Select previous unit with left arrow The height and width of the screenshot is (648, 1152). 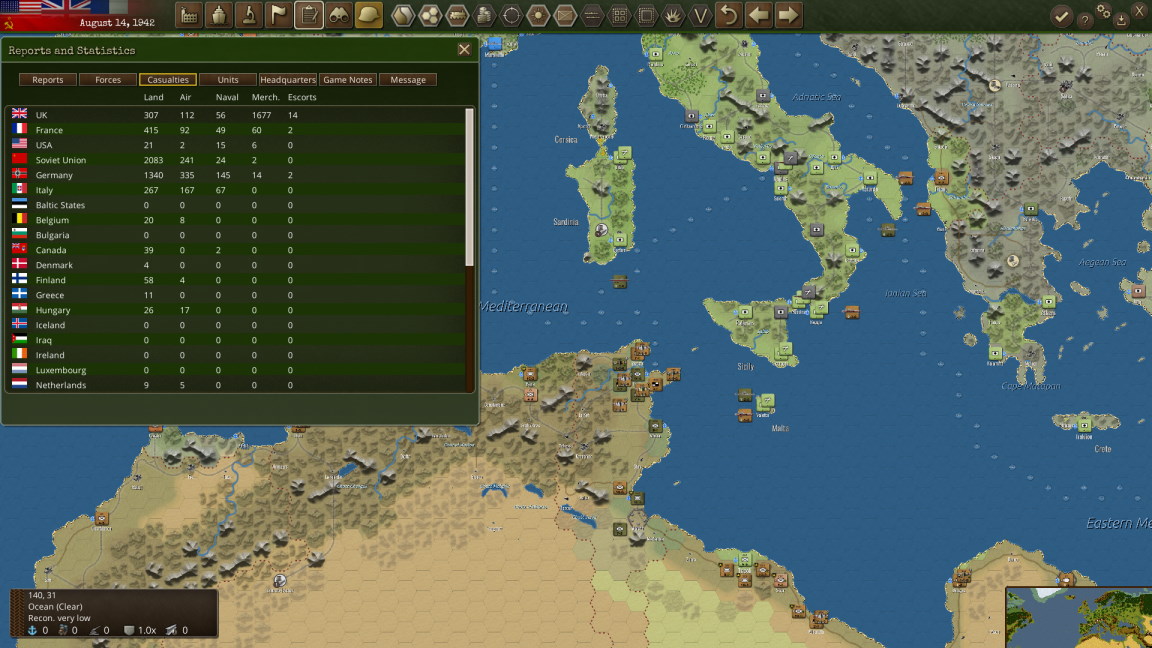pyautogui.click(x=758, y=15)
